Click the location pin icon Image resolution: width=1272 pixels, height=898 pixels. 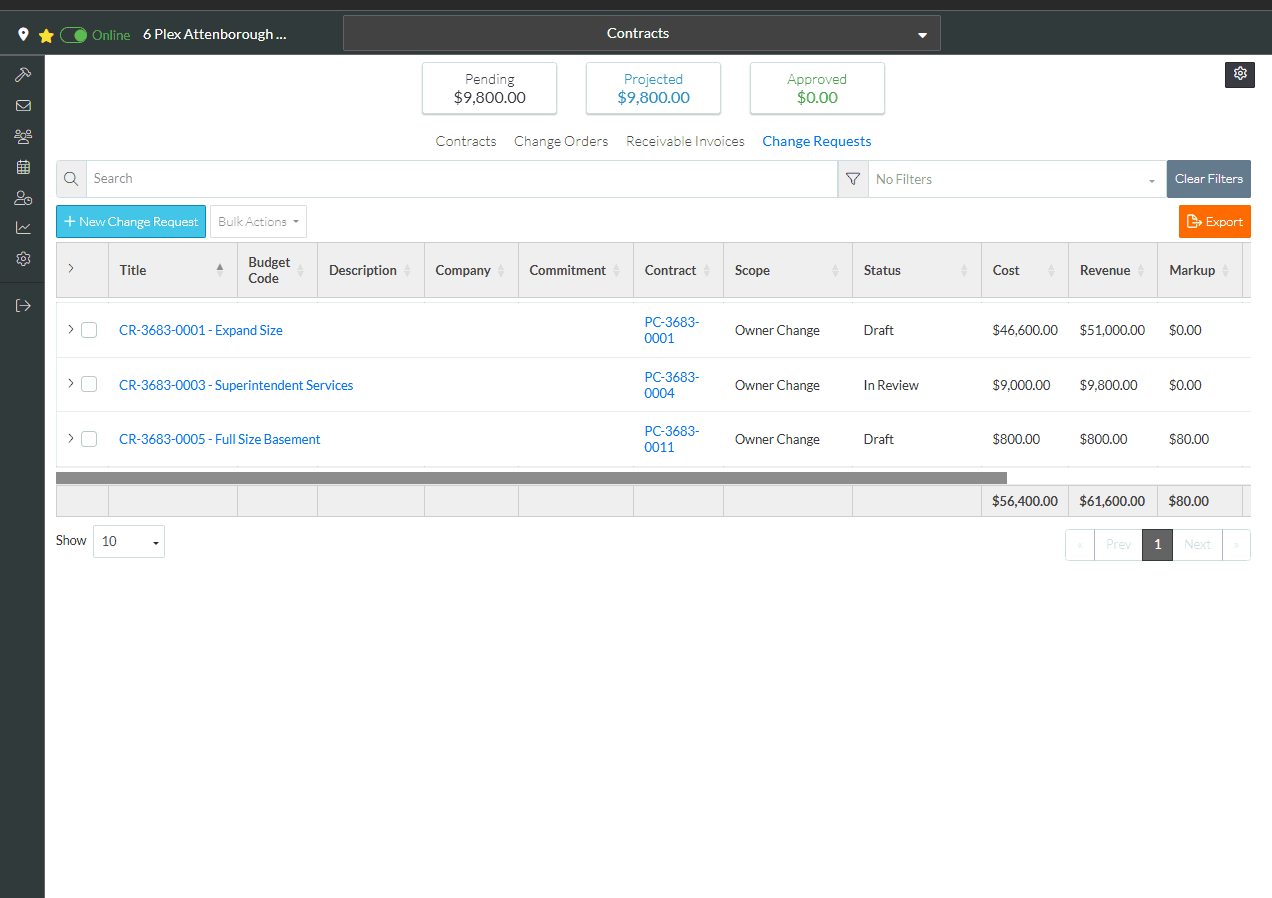pyautogui.click(x=23, y=35)
